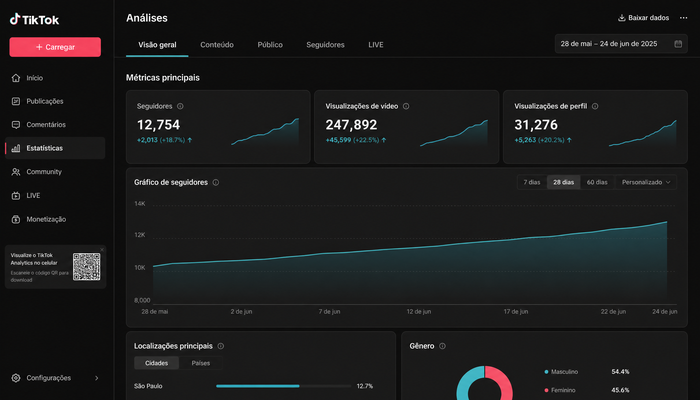Click the '+2,013 (+18.7%)' growth value
Image resolution: width=700 pixels, height=400 pixels.
pyautogui.click(x=164, y=140)
